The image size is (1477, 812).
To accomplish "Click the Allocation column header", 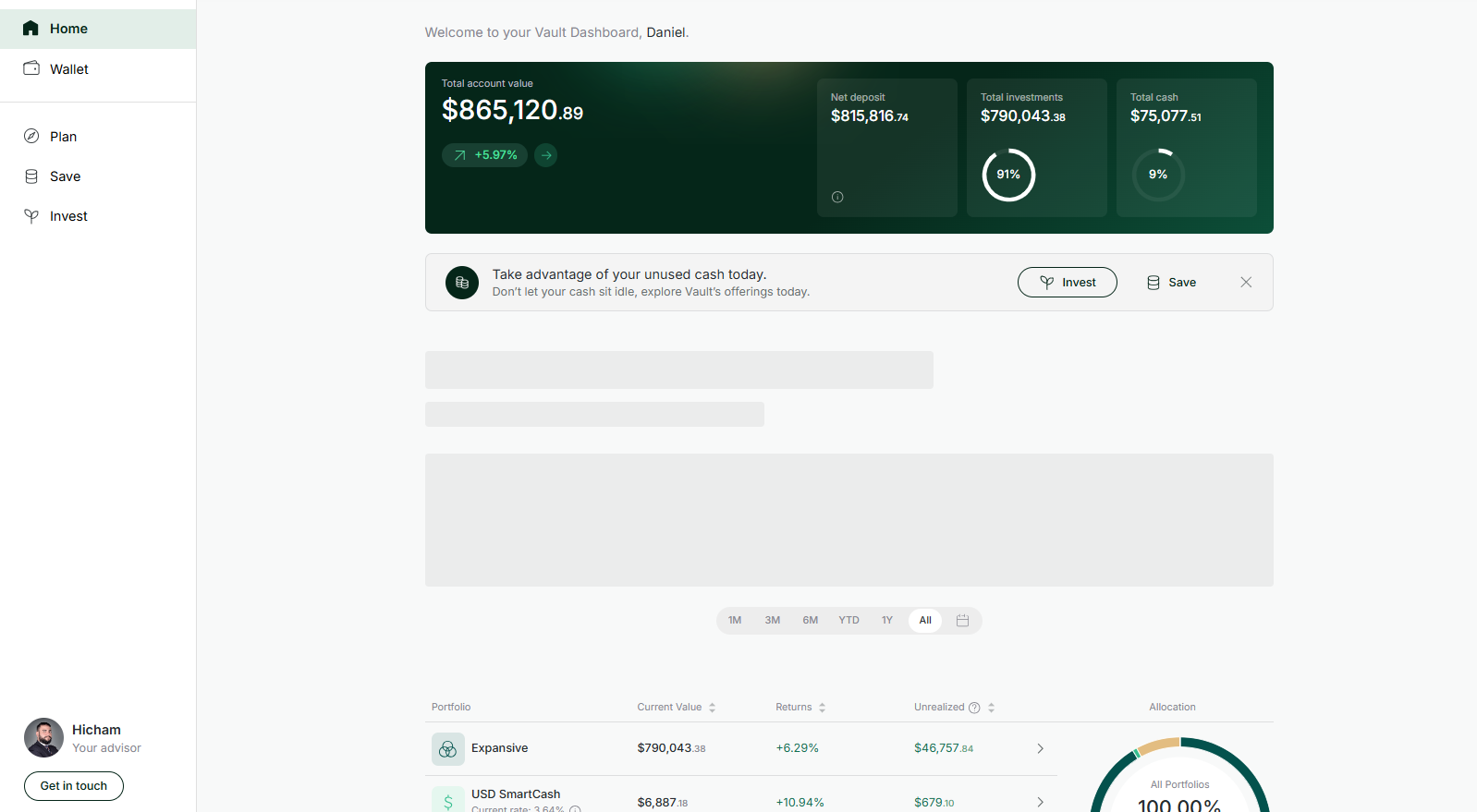I will pos(1172,708).
